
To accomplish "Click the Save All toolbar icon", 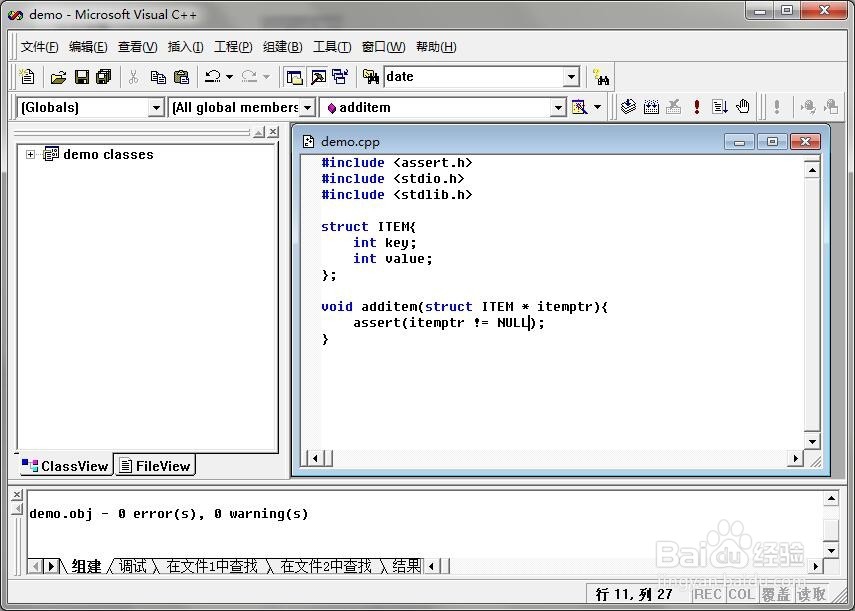I will pyautogui.click(x=104, y=77).
